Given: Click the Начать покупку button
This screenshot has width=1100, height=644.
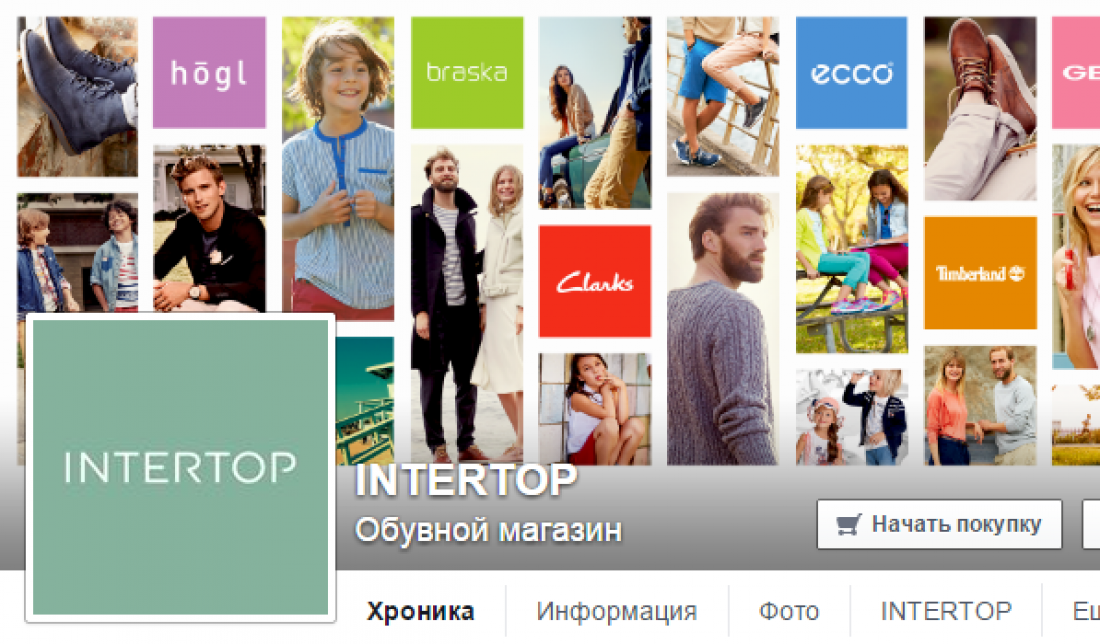Looking at the screenshot, I should point(939,524).
